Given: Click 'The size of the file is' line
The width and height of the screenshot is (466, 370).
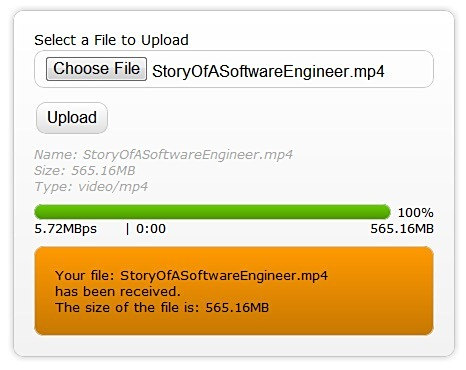Looking at the screenshot, I should point(162,307).
